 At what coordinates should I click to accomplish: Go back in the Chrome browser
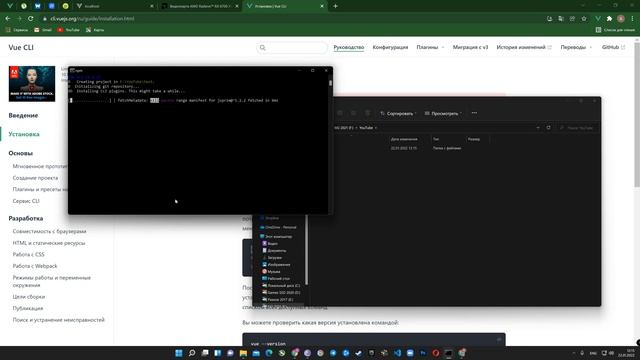point(8,19)
